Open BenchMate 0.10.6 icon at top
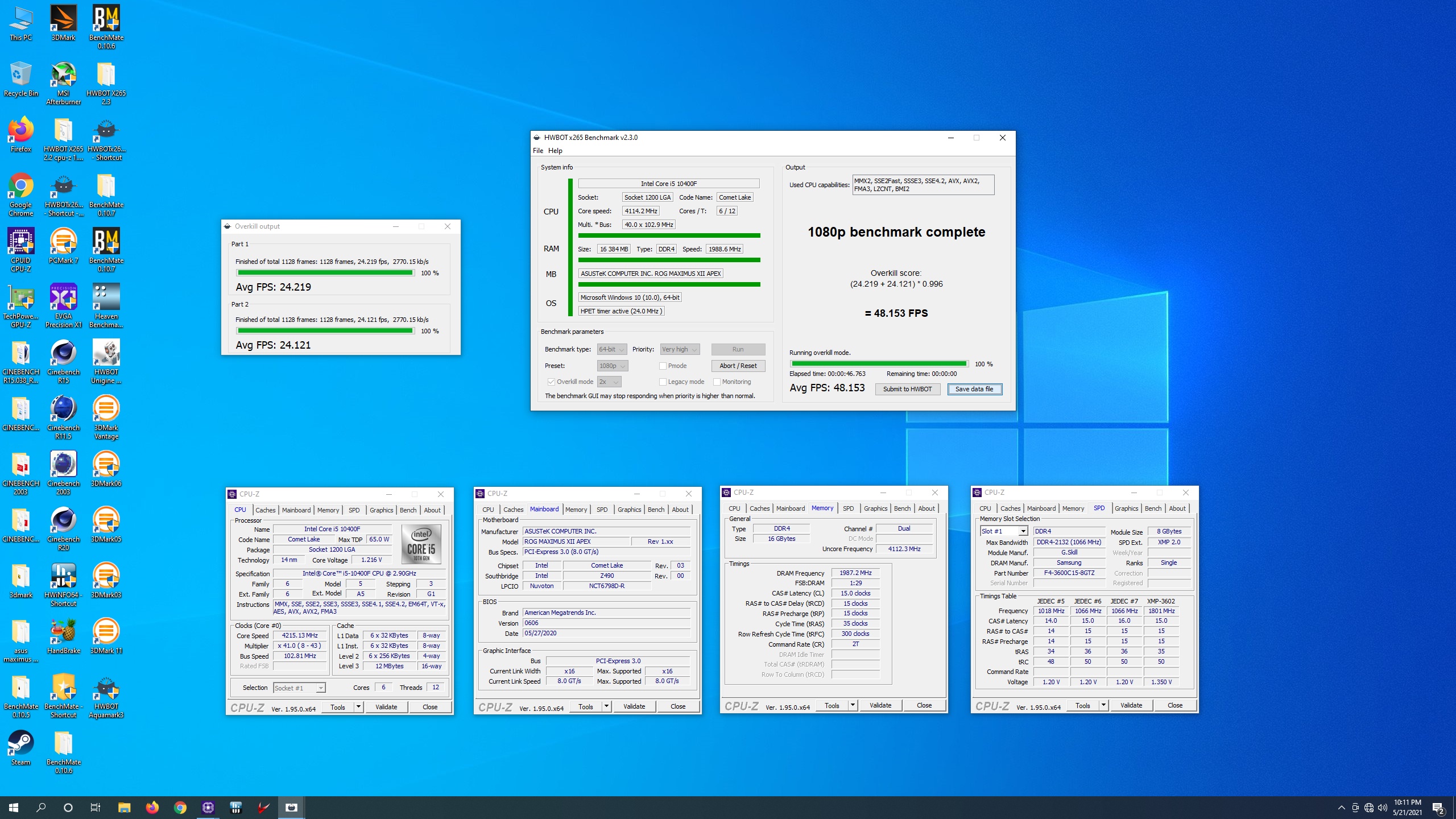The image size is (1456, 819). (106, 27)
